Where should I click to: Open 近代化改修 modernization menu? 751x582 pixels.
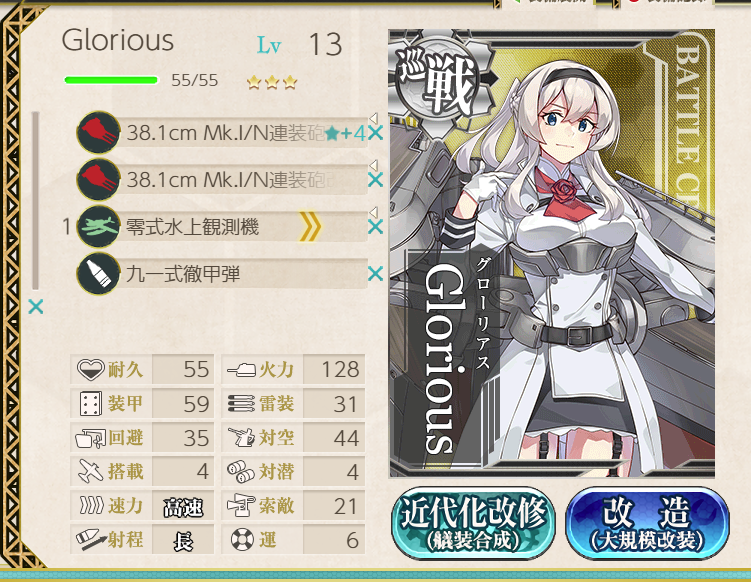(x=473, y=523)
